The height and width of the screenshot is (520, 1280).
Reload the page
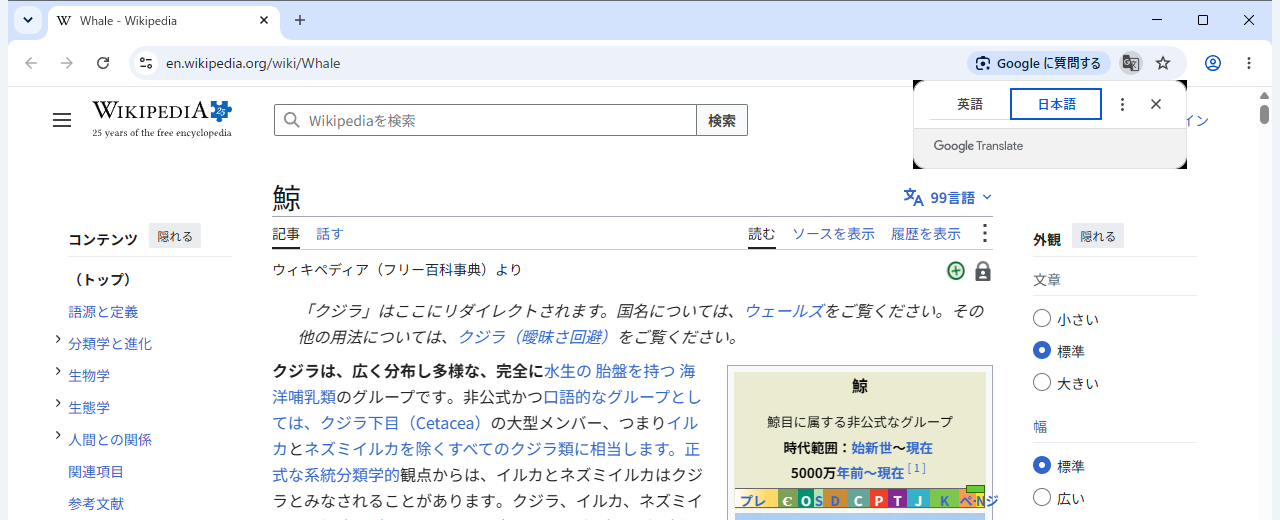click(103, 63)
